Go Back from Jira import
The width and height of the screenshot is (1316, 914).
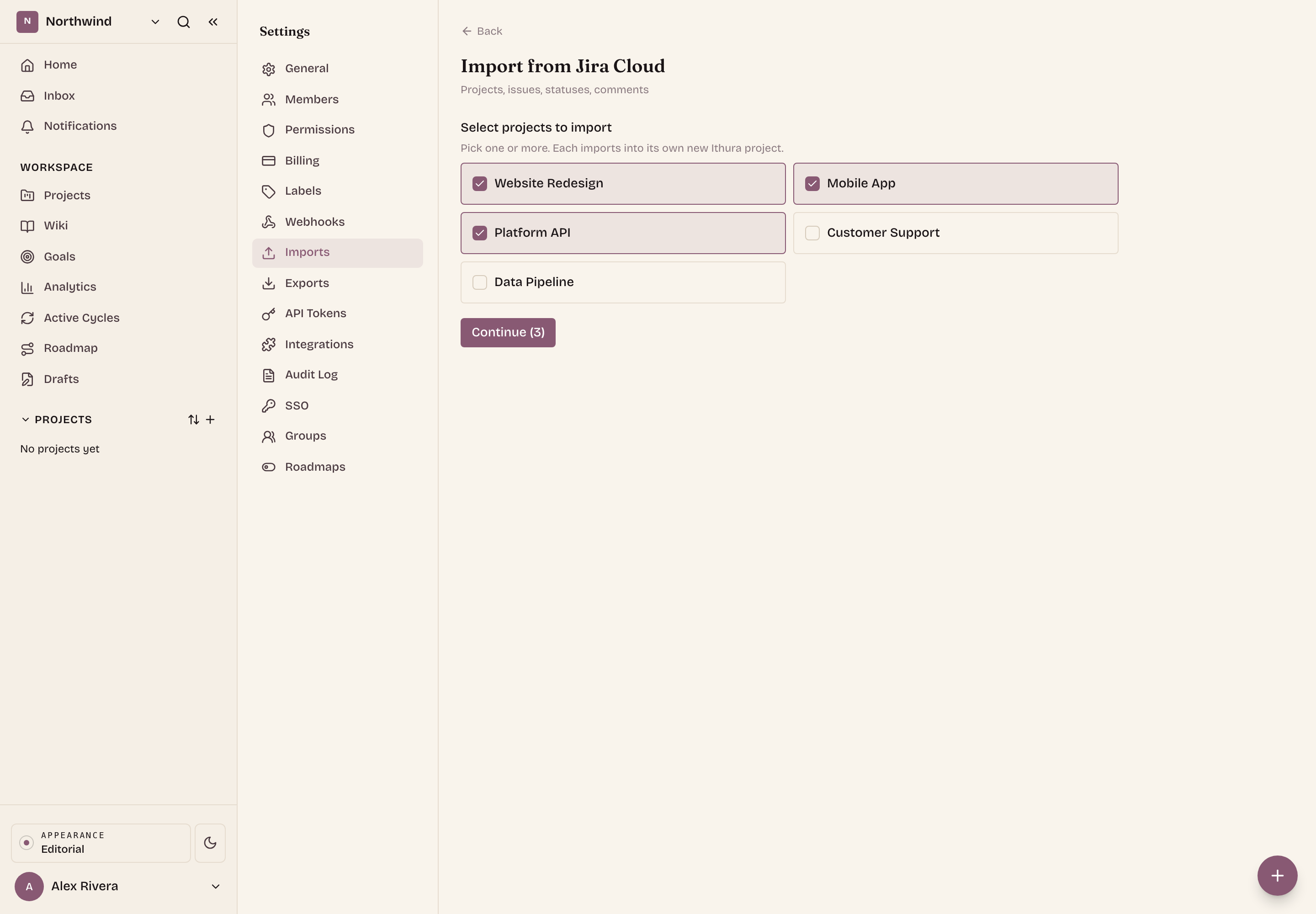coord(482,31)
